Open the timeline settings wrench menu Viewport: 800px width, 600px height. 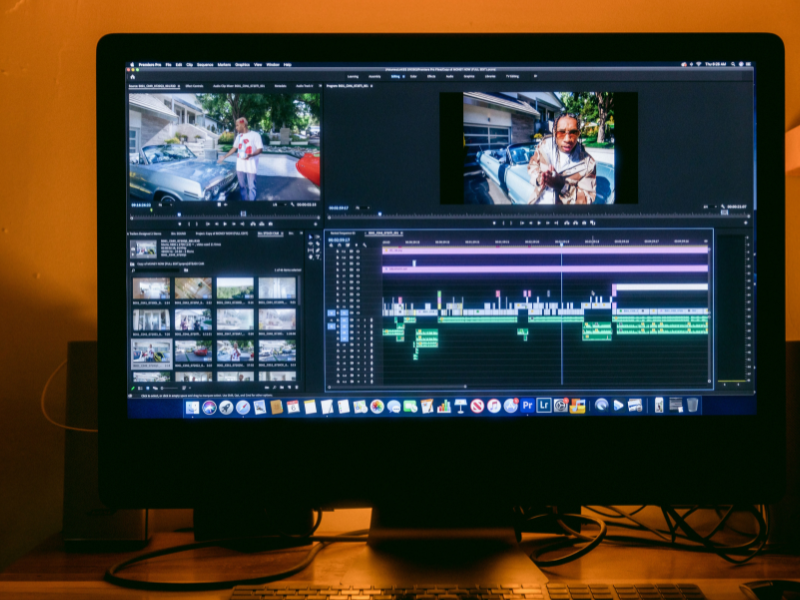click(364, 244)
